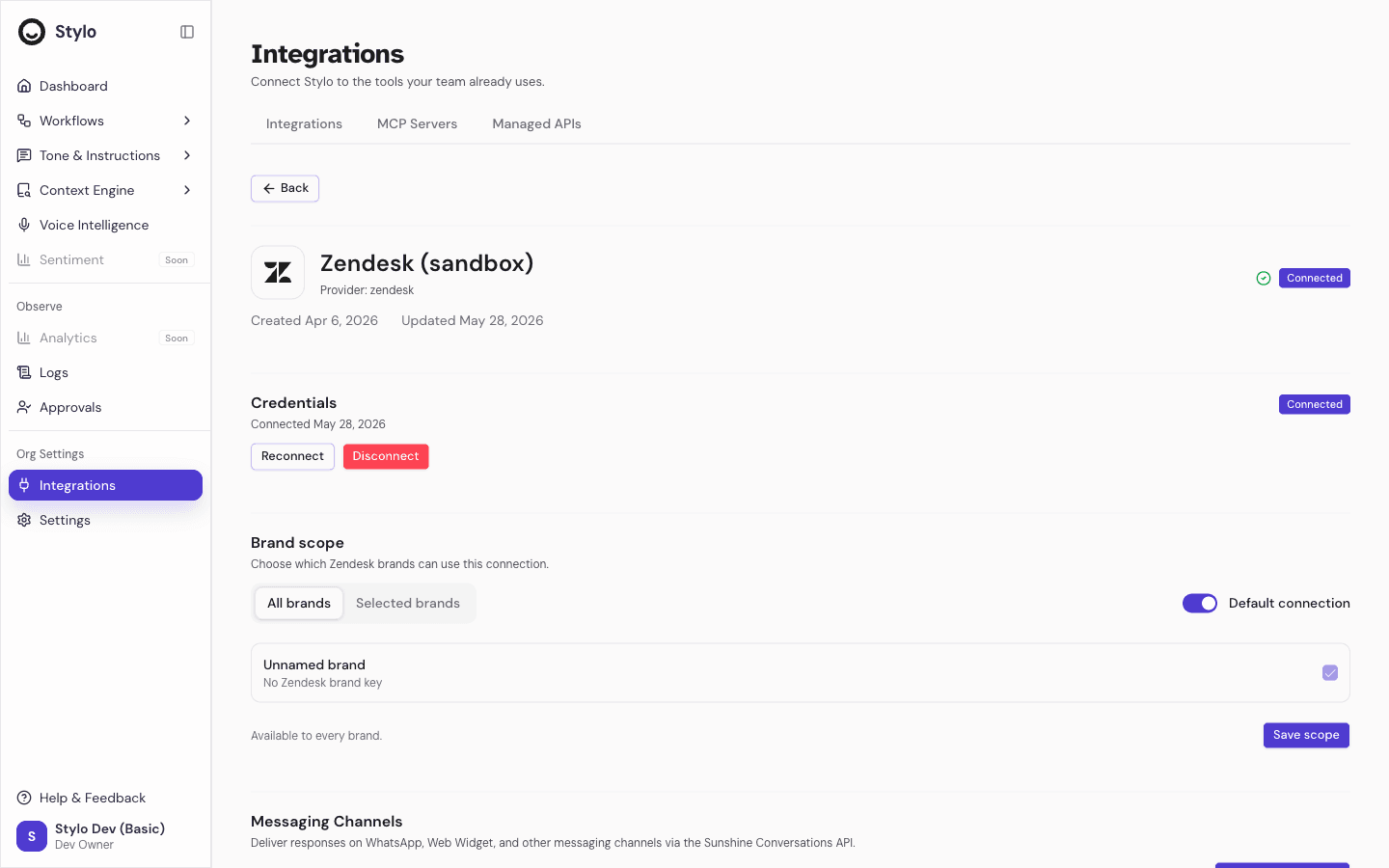Collapse the sidebar panel icon

coord(187,32)
